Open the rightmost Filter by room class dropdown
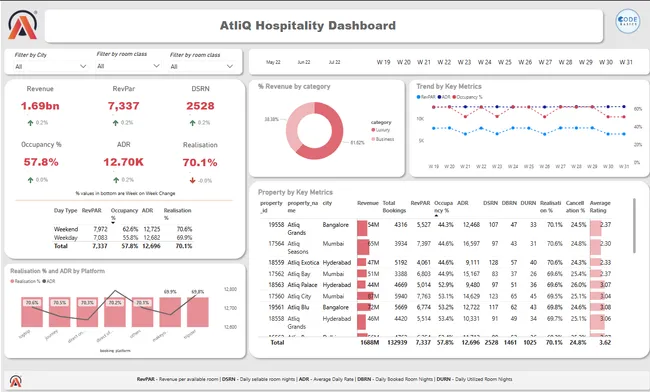 coord(202,66)
